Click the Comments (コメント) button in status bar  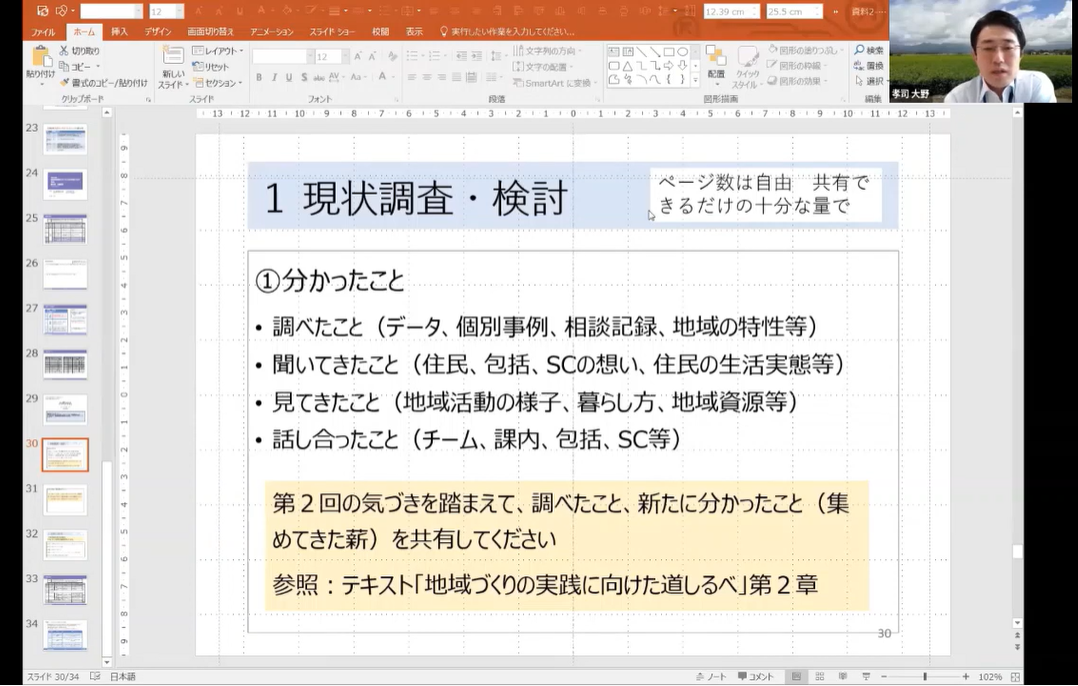[x=755, y=677]
